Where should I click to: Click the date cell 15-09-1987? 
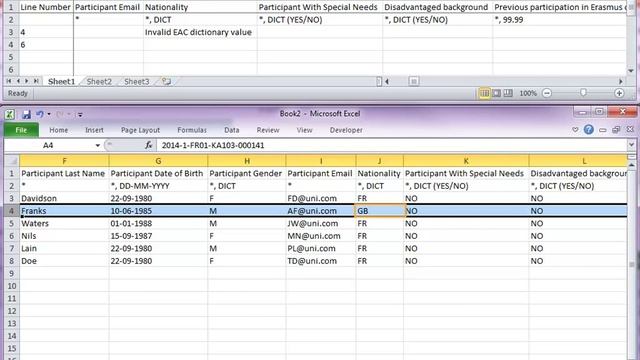coord(158,236)
